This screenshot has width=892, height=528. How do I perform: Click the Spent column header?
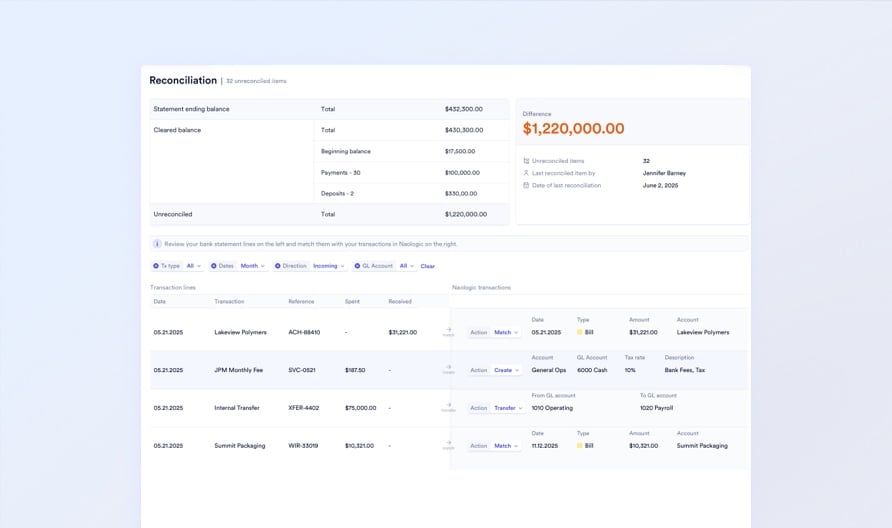(x=352, y=302)
